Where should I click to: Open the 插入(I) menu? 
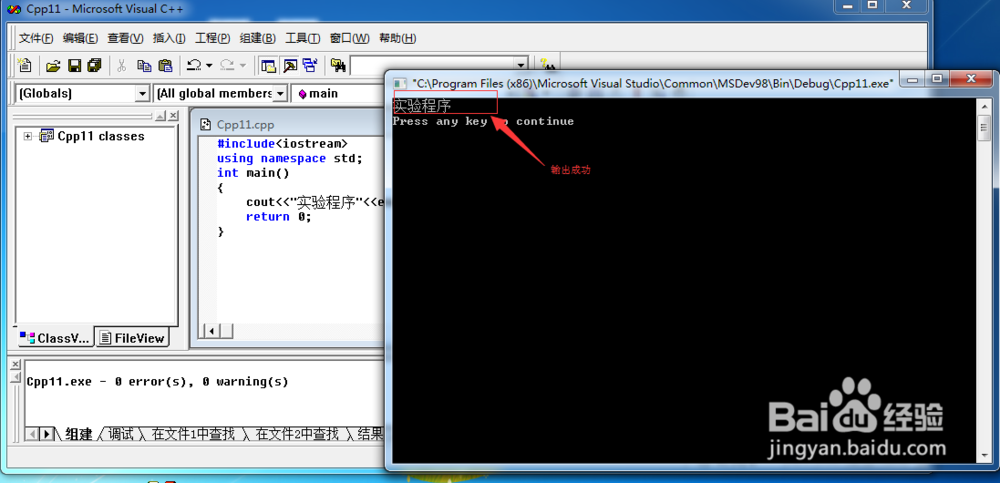coord(169,38)
